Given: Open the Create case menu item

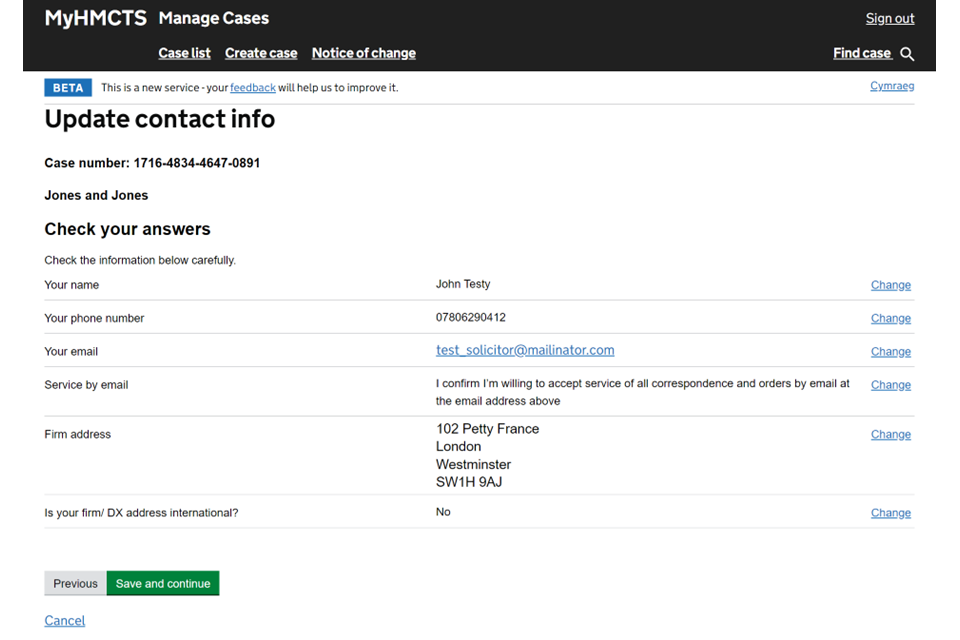Looking at the screenshot, I should (x=261, y=53).
